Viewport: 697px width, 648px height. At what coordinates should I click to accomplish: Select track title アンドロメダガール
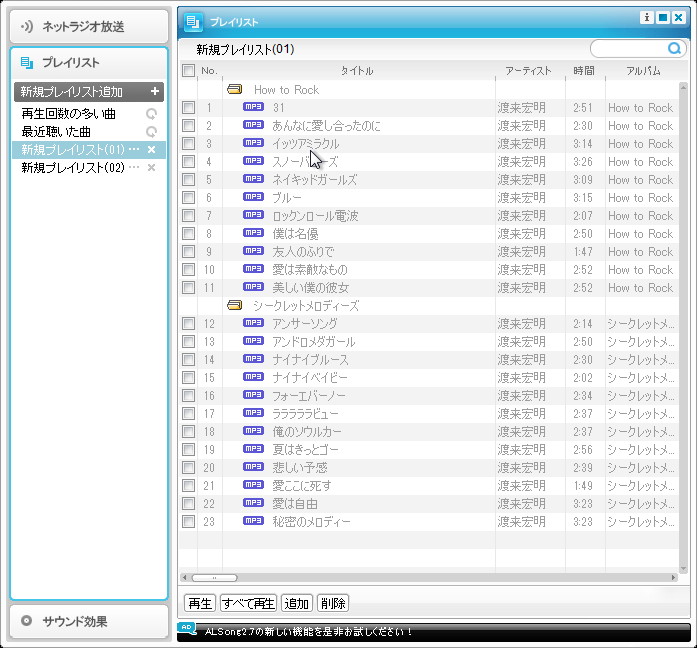(x=314, y=342)
